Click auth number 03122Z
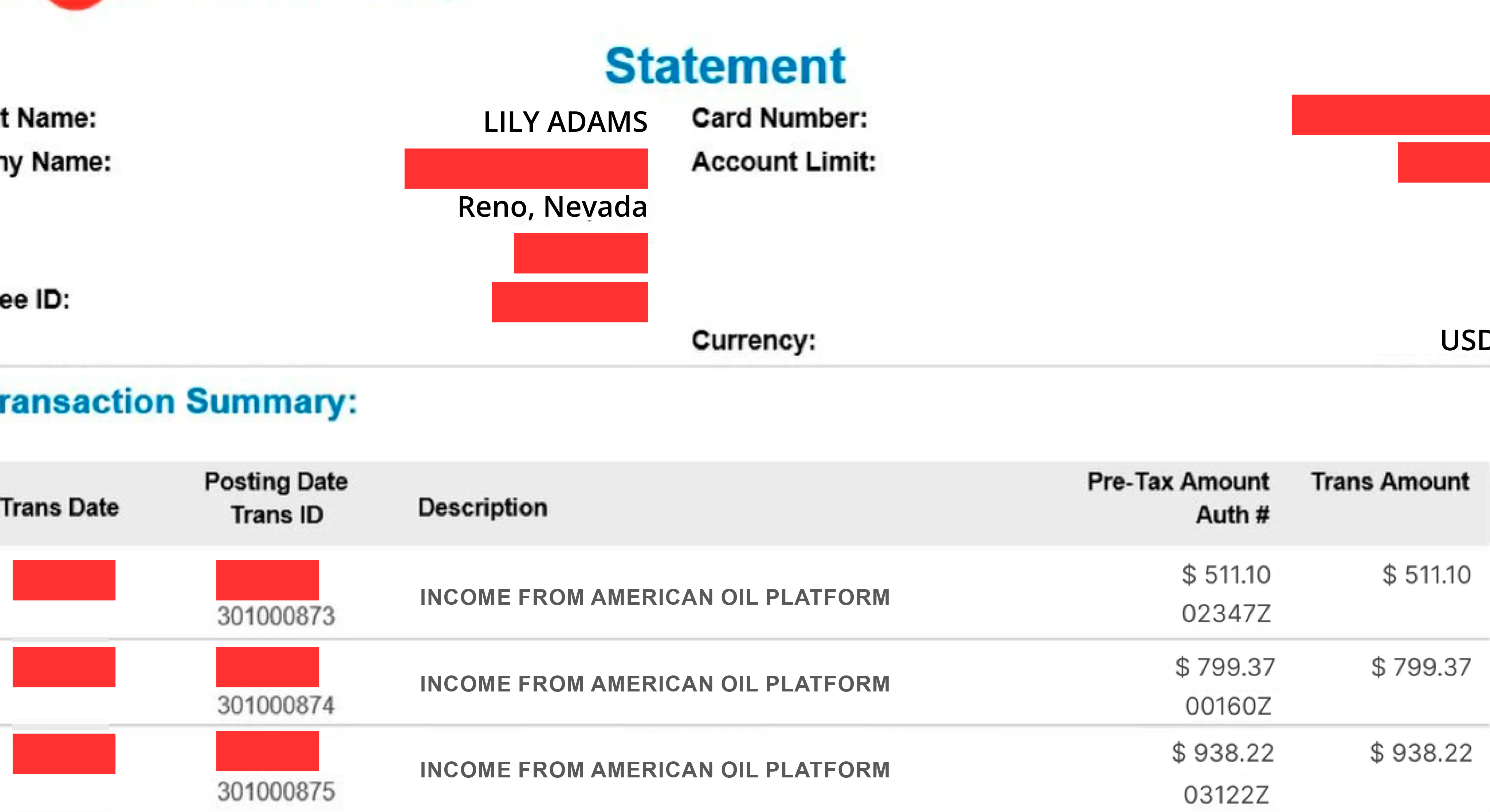1490x812 pixels. click(1226, 795)
